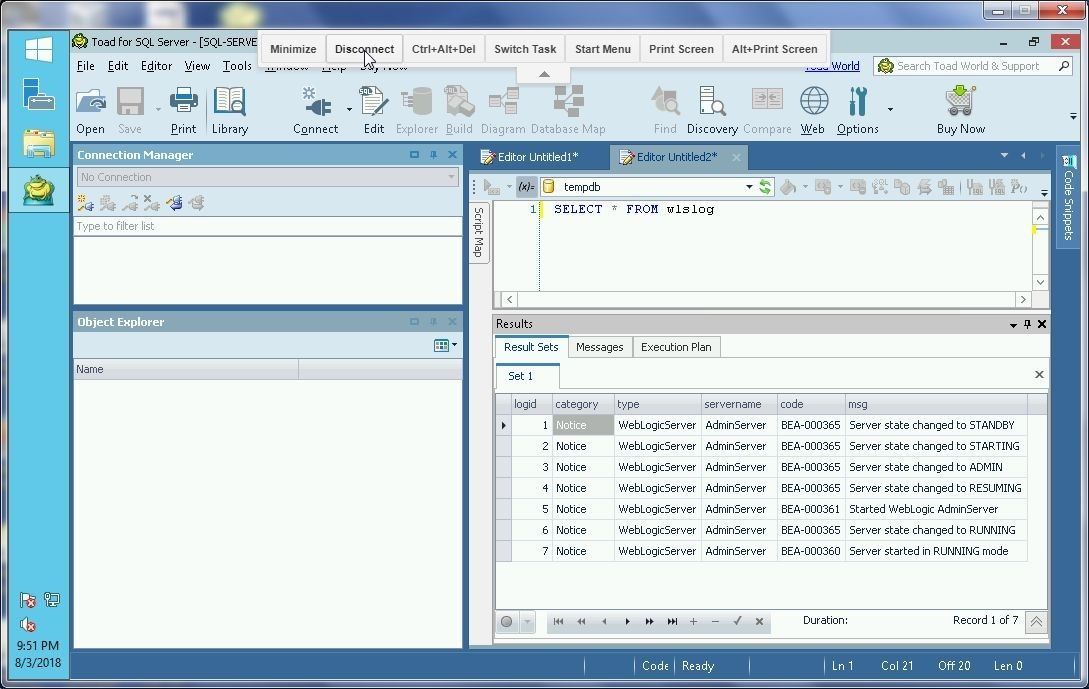Open the No Connection dropdown
This screenshot has height=689, width=1089.
(x=451, y=177)
